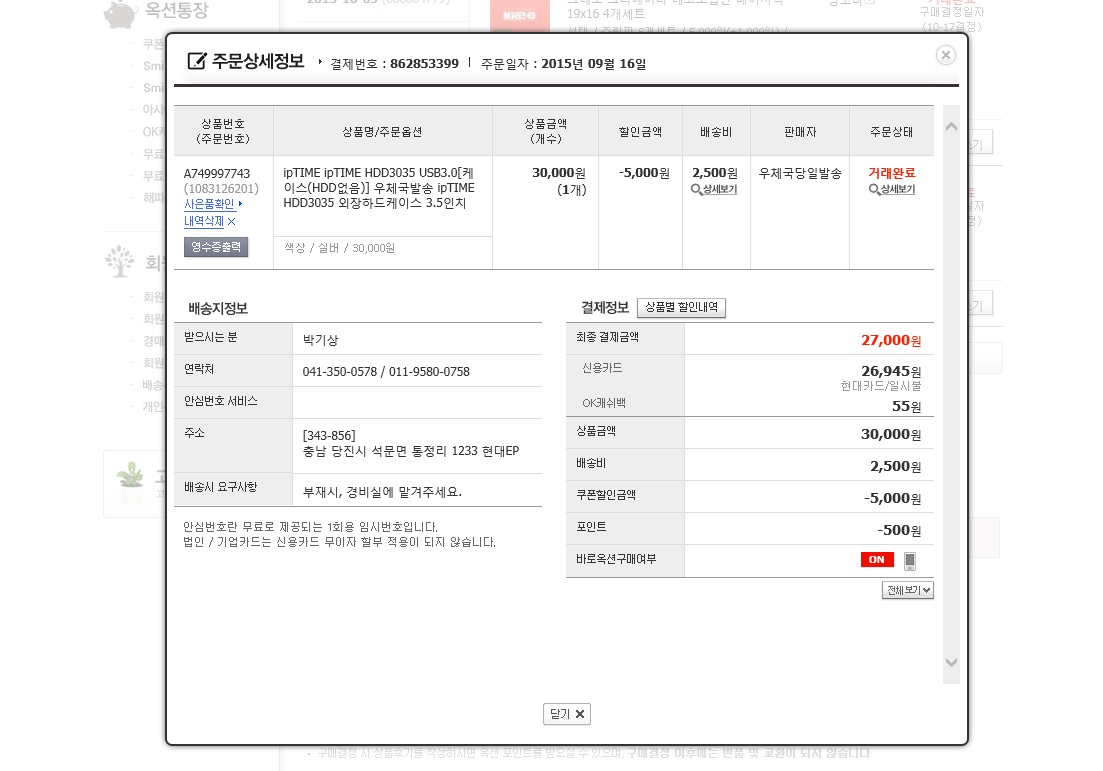Click the product name ipTIME HDD3035 text
The width and height of the screenshot is (1103, 771).
click(x=379, y=188)
